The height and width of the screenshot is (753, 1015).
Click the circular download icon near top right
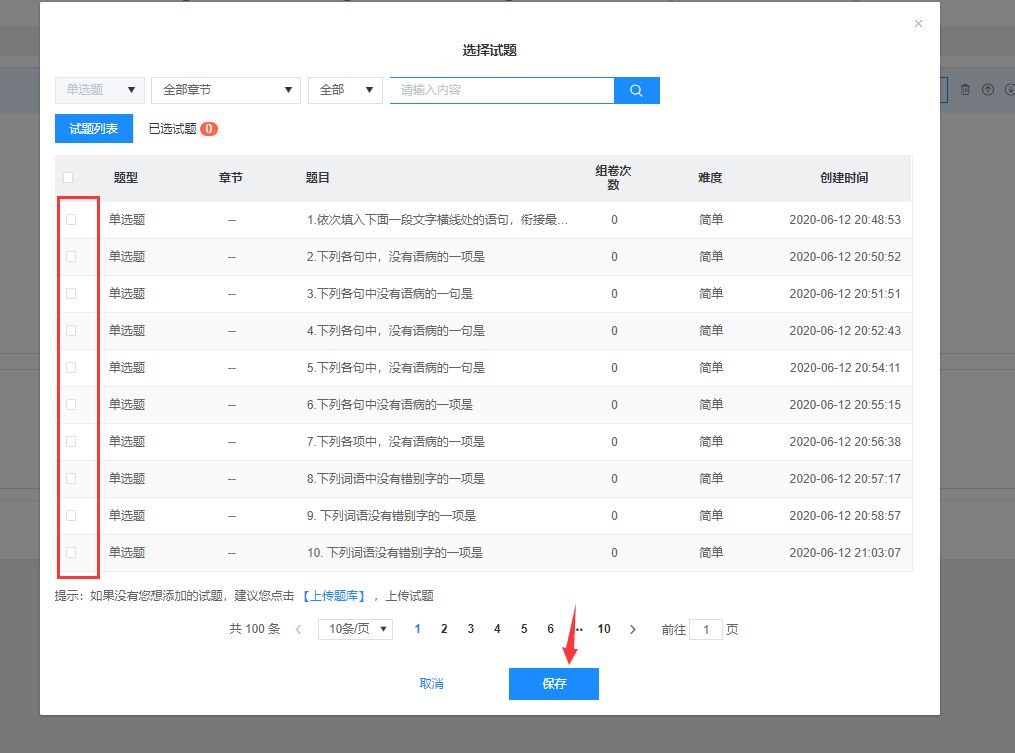click(1008, 89)
